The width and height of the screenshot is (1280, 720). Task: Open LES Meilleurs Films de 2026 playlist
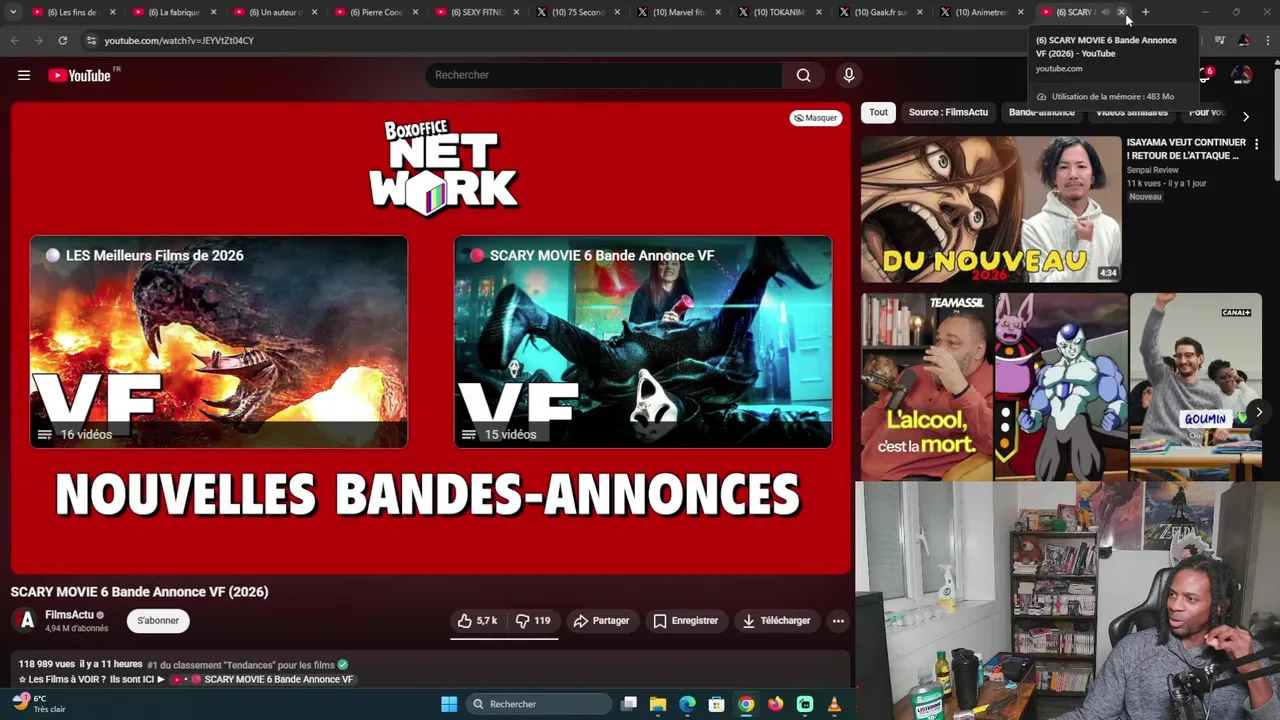coord(219,342)
